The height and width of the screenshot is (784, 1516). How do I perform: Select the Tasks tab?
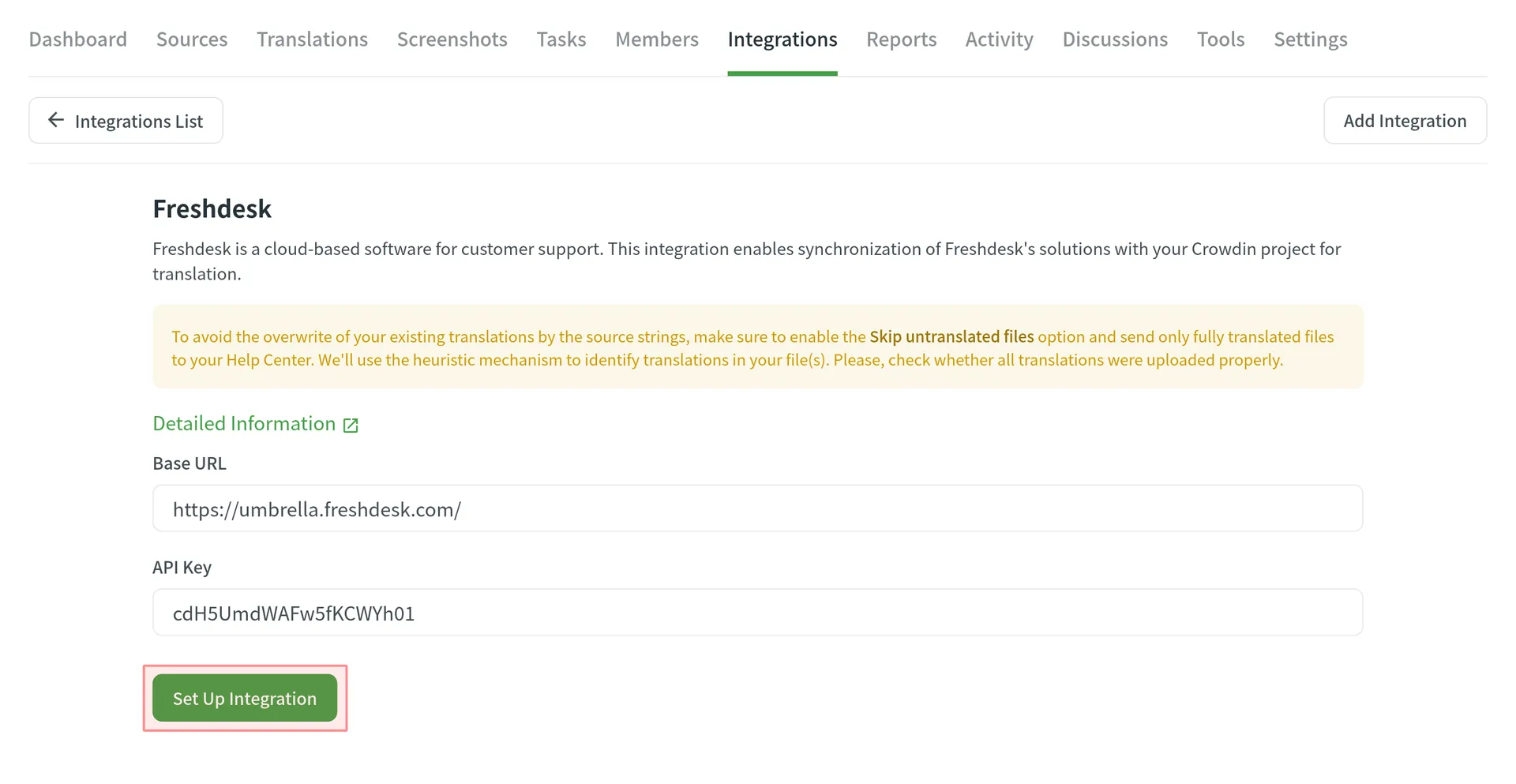click(x=561, y=39)
